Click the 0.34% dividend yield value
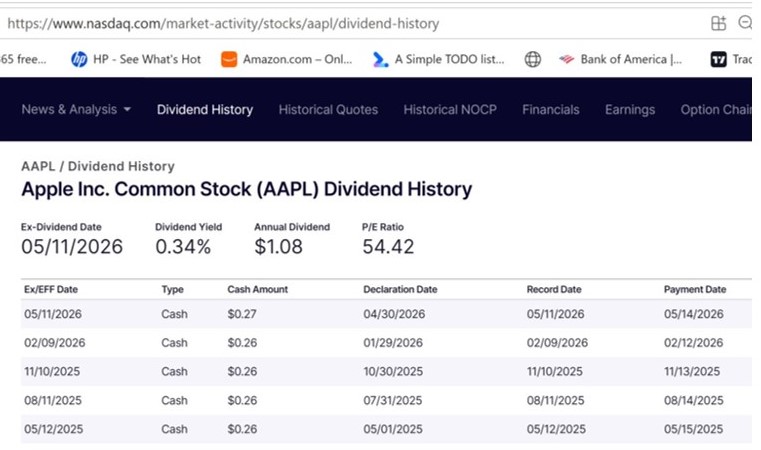The image size is (761, 450). click(183, 247)
